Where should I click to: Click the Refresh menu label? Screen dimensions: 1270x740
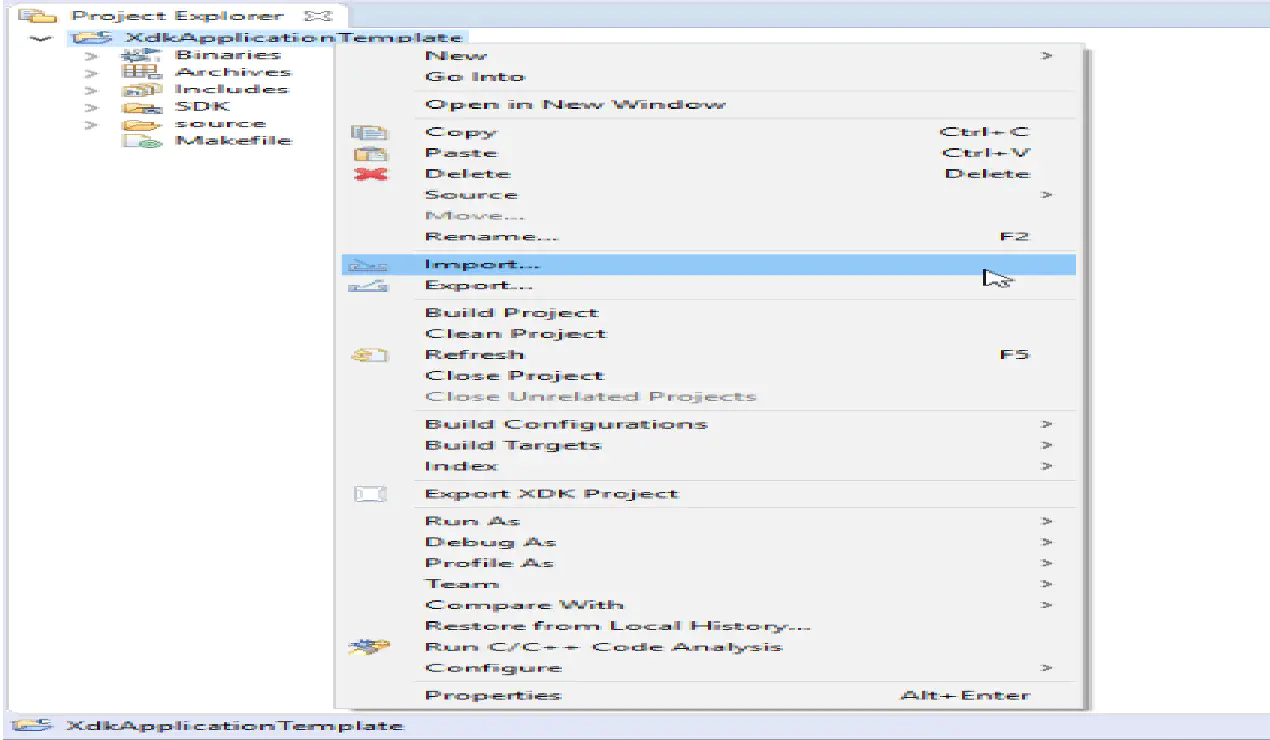(x=474, y=355)
